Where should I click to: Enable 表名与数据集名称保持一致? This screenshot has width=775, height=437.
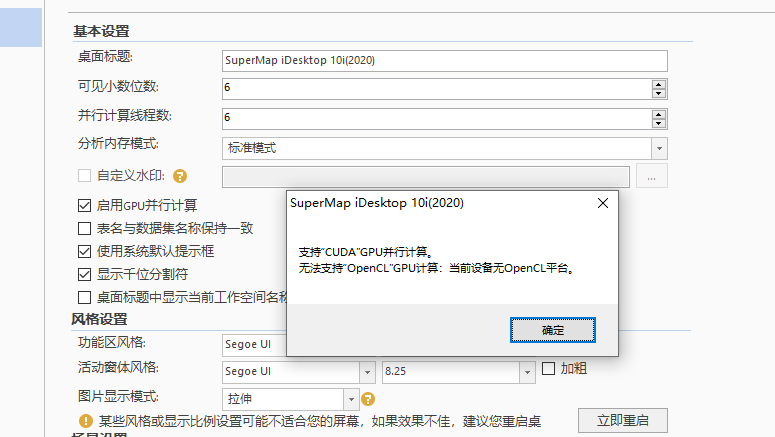(85, 228)
